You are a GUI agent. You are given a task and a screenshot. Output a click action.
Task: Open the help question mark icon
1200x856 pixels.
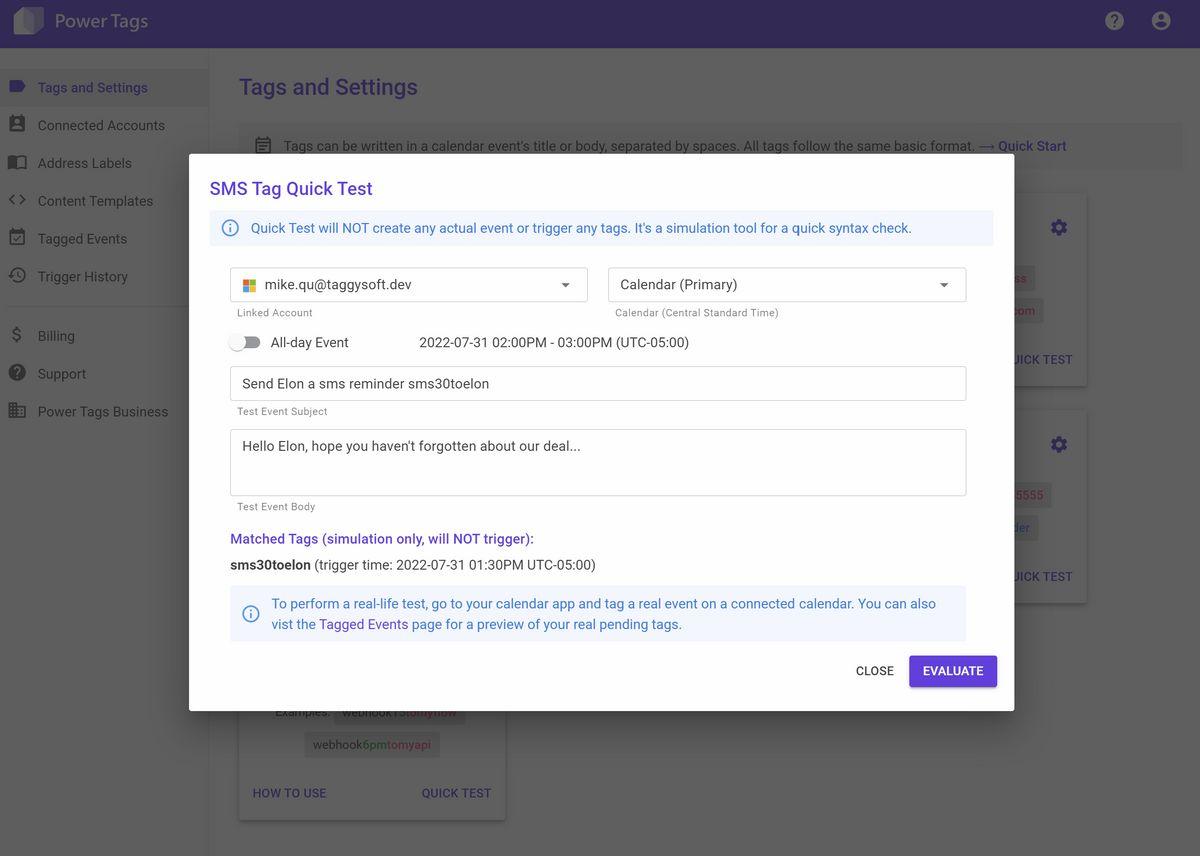click(x=1114, y=20)
